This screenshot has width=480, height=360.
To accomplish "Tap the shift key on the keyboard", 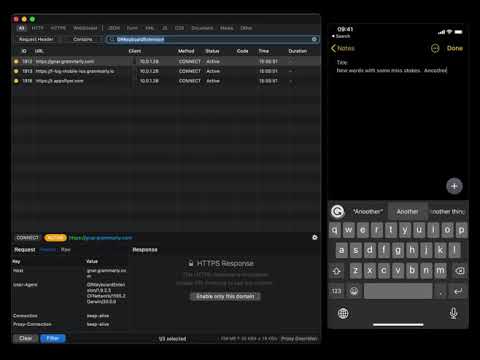I will point(337,271).
